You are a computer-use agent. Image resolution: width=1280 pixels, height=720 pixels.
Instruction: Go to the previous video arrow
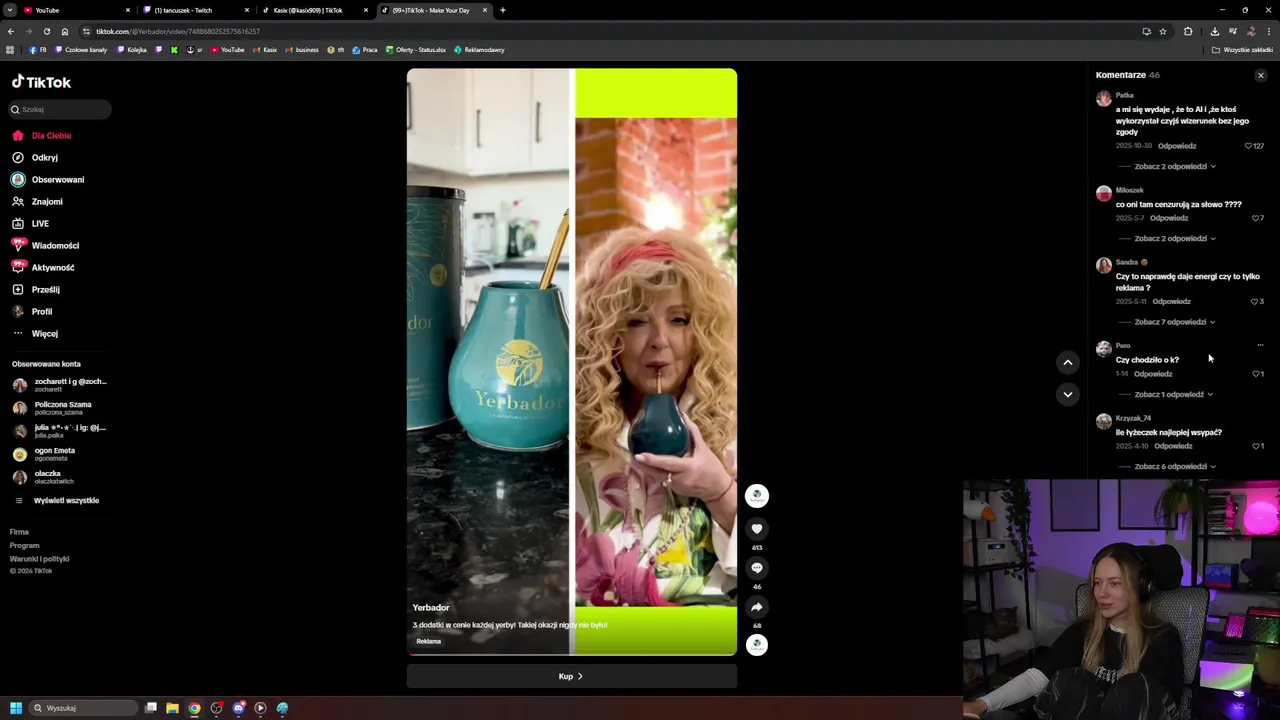coord(1068,363)
